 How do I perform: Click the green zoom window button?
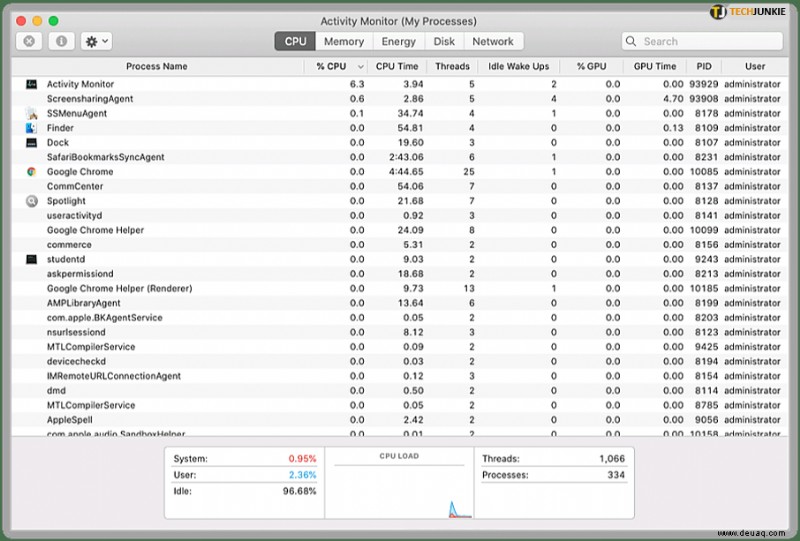[x=54, y=21]
